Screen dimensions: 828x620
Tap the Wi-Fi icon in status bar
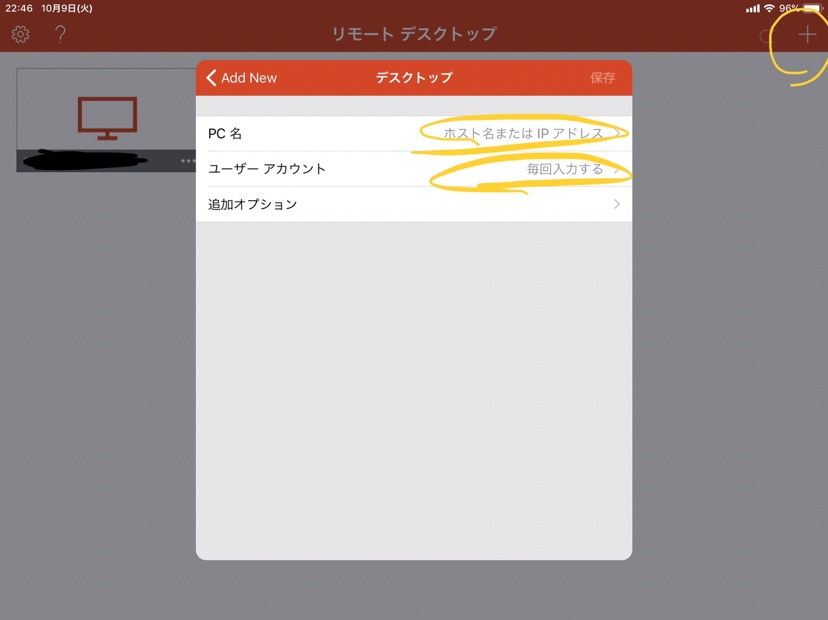pos(769,8)
